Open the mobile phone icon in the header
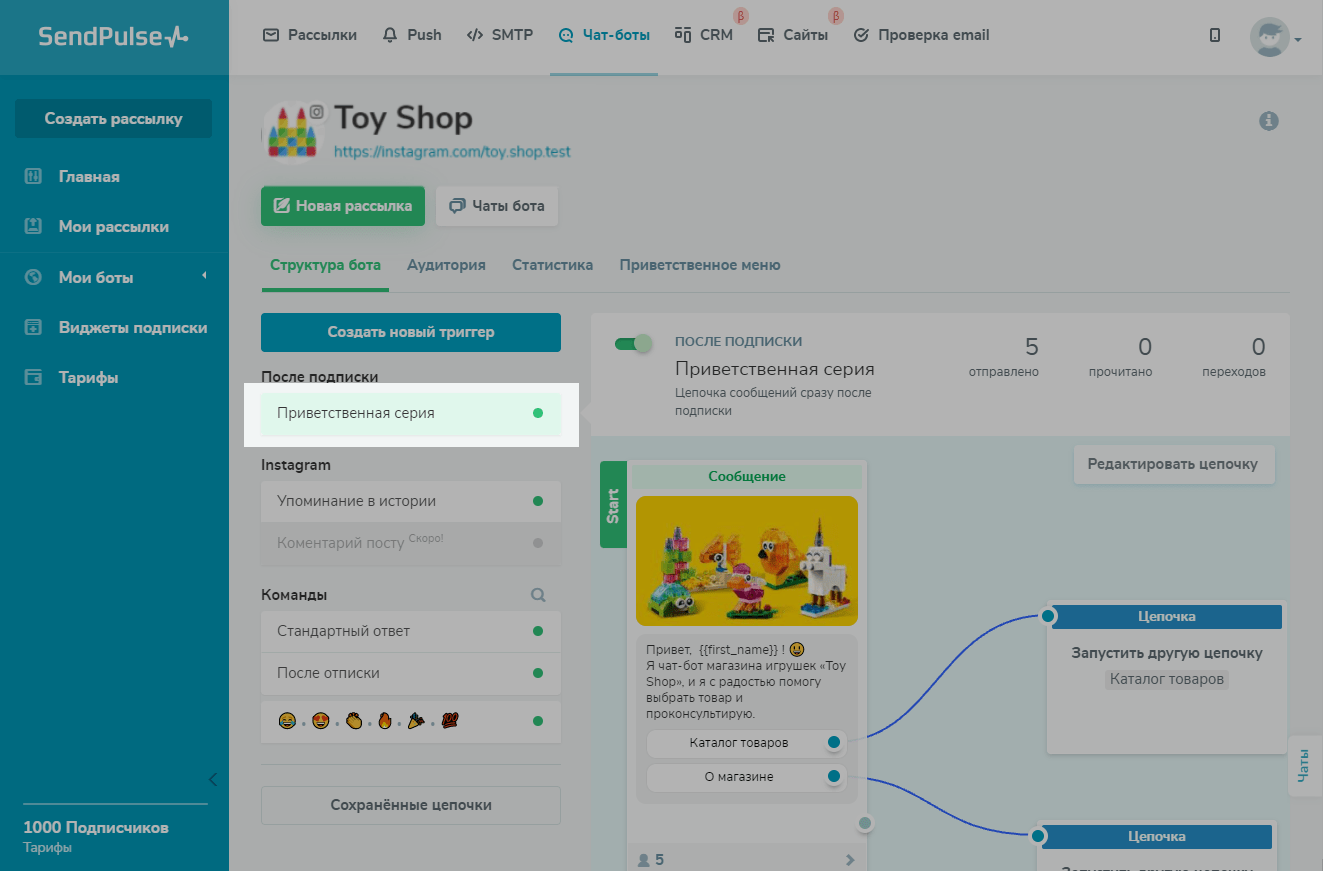The height and width of the screenshot is (871, 1323). click(x=1215, y=35)
